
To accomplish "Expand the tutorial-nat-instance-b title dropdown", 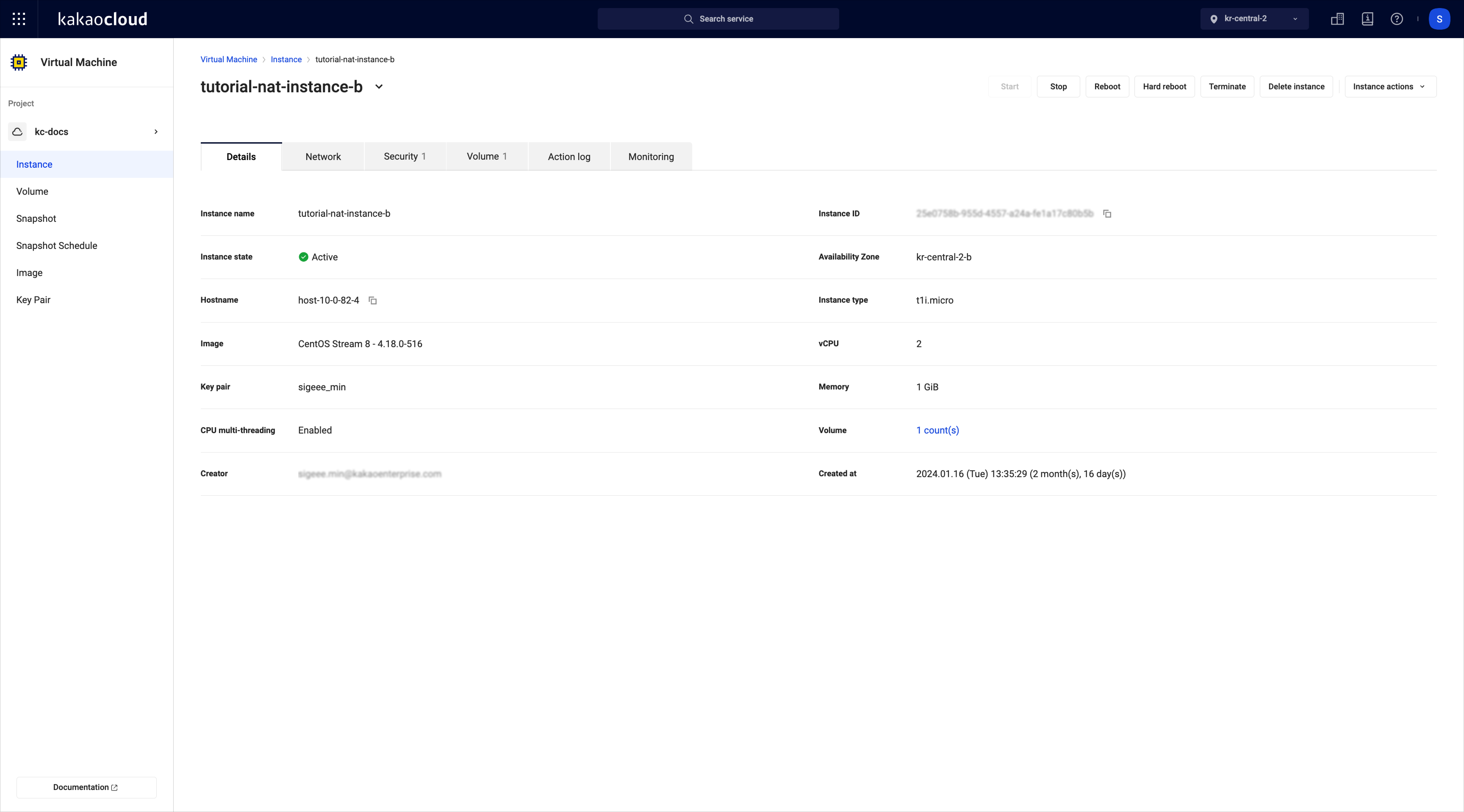I will tap(379, 86).
